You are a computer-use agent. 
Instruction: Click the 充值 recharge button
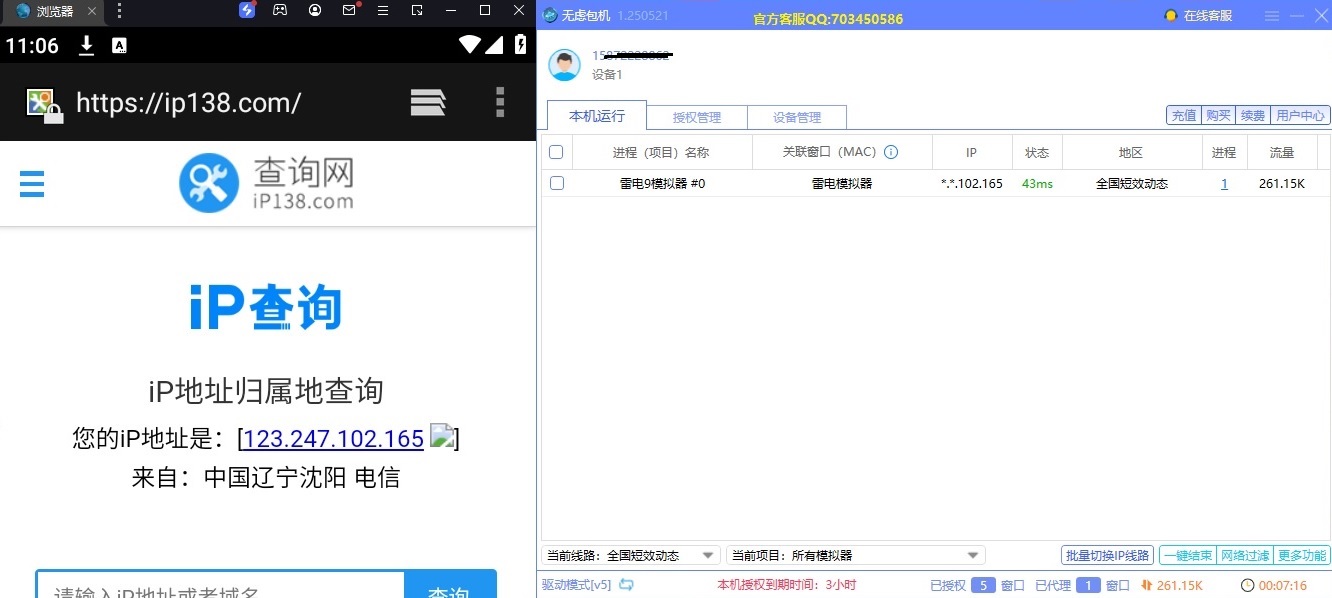(1184, 115)
